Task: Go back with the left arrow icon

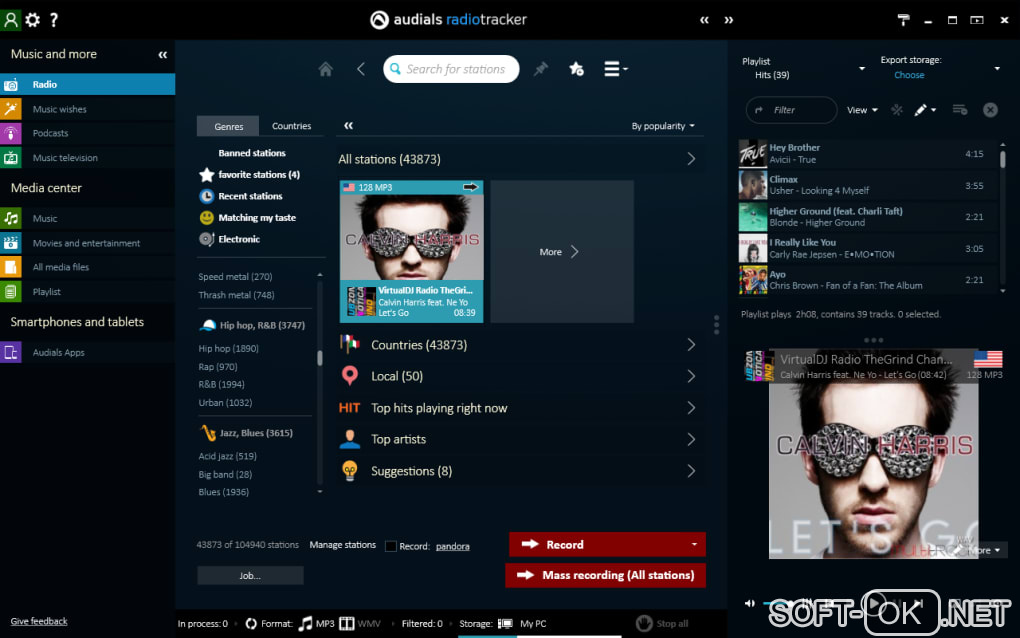Action: pyautogui.click(x=361, y=69)
